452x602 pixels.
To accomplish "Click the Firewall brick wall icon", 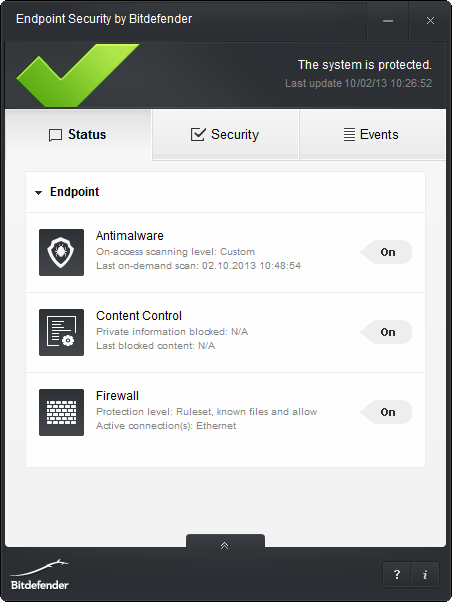I will [x=61, y=412].
